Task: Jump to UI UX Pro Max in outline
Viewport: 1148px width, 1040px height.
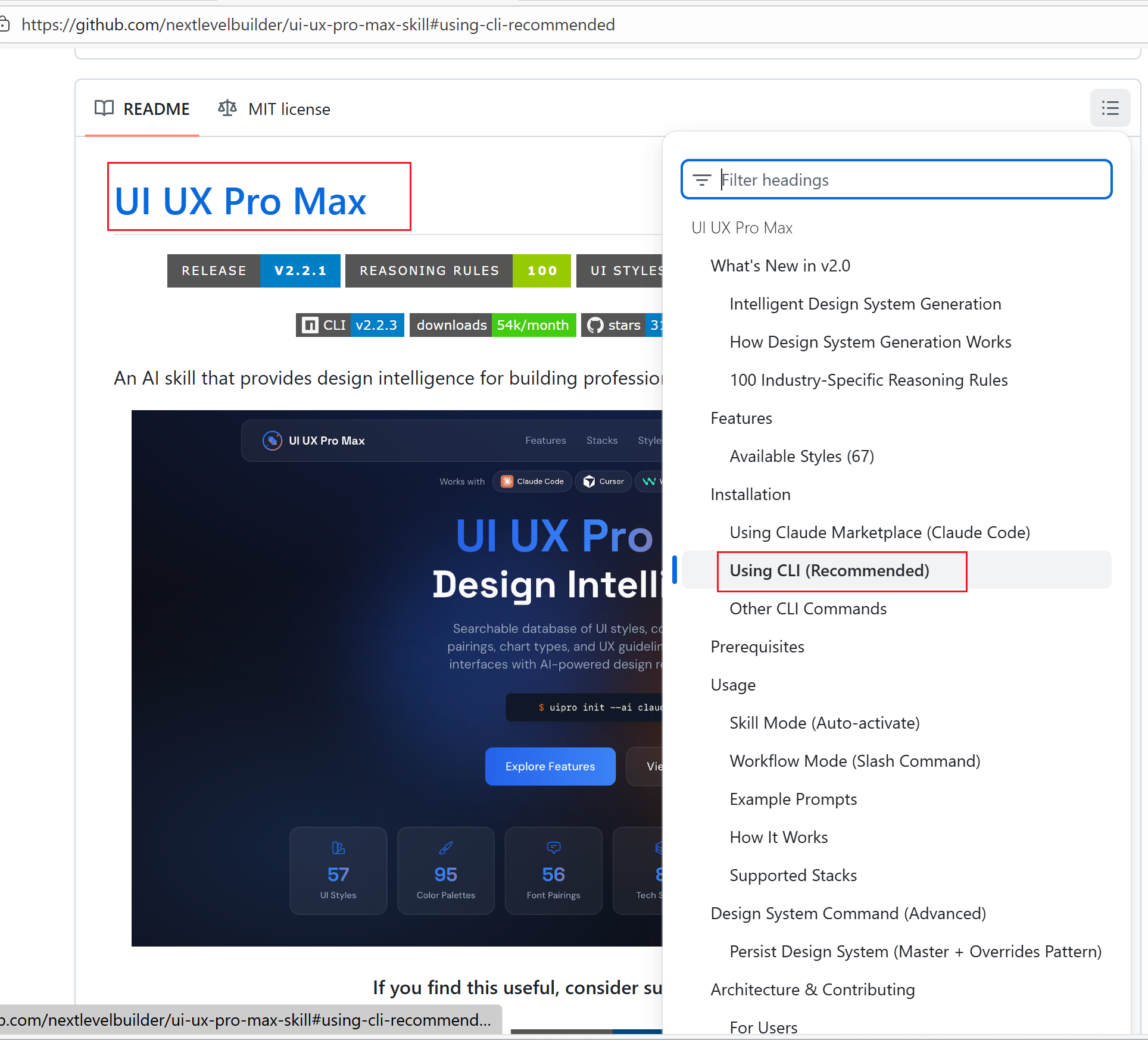Action: pos(742,227)
